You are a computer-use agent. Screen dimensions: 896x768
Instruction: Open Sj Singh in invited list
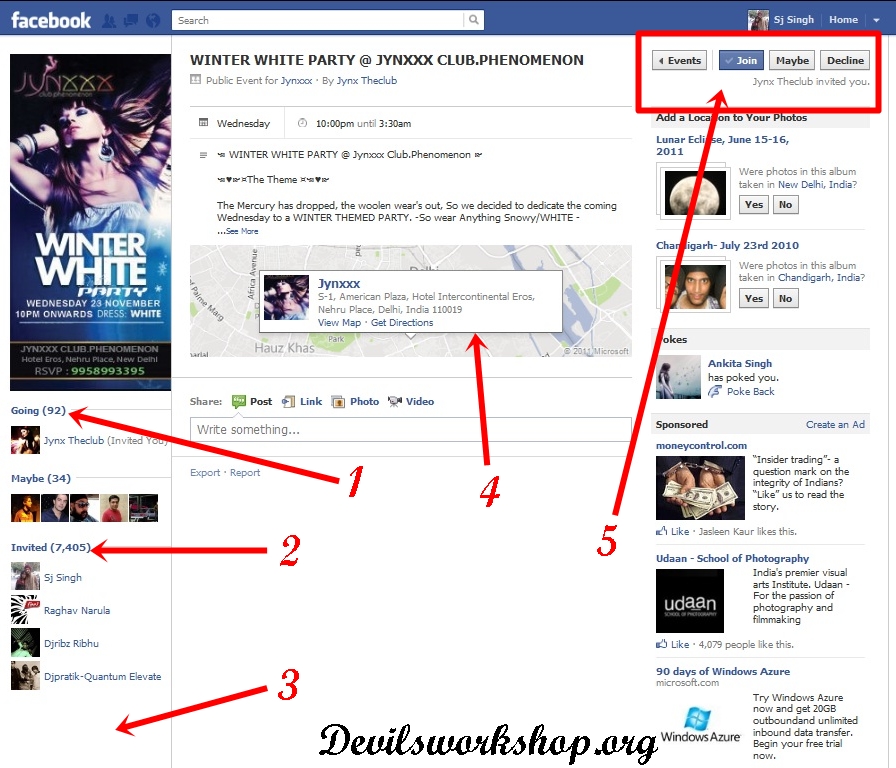pos(63,578)
